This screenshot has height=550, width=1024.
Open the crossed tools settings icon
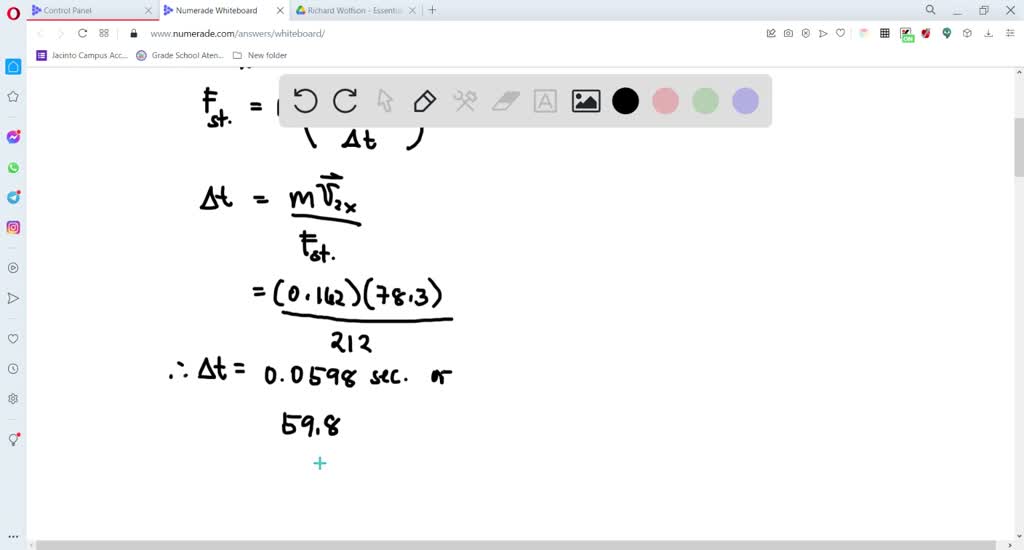(x=465, y=101)
